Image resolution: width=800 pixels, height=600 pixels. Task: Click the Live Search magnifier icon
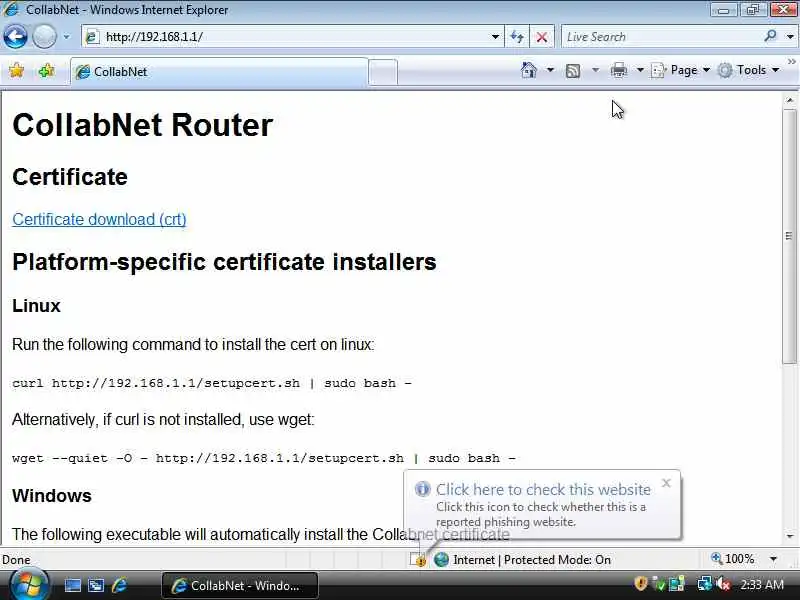coord(770,36)
